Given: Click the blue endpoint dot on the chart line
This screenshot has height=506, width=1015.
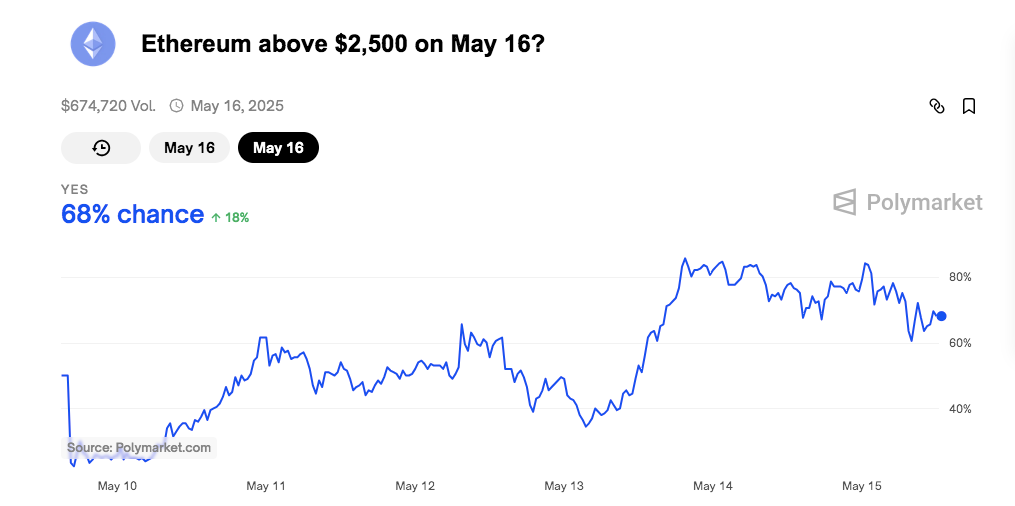Looking at the screenshot, I should (941, 316).
